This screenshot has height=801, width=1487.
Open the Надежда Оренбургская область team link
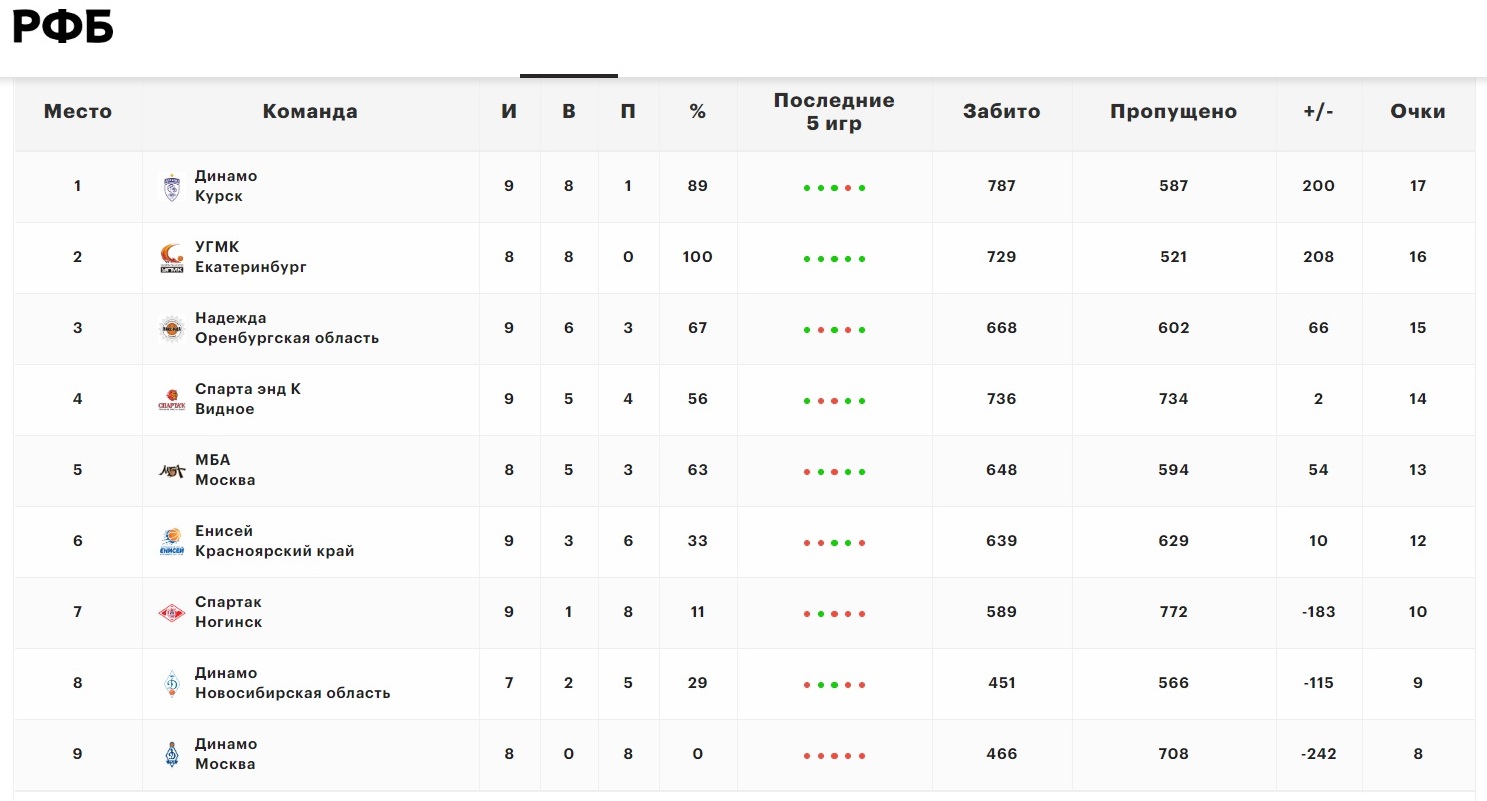(287, 328)
